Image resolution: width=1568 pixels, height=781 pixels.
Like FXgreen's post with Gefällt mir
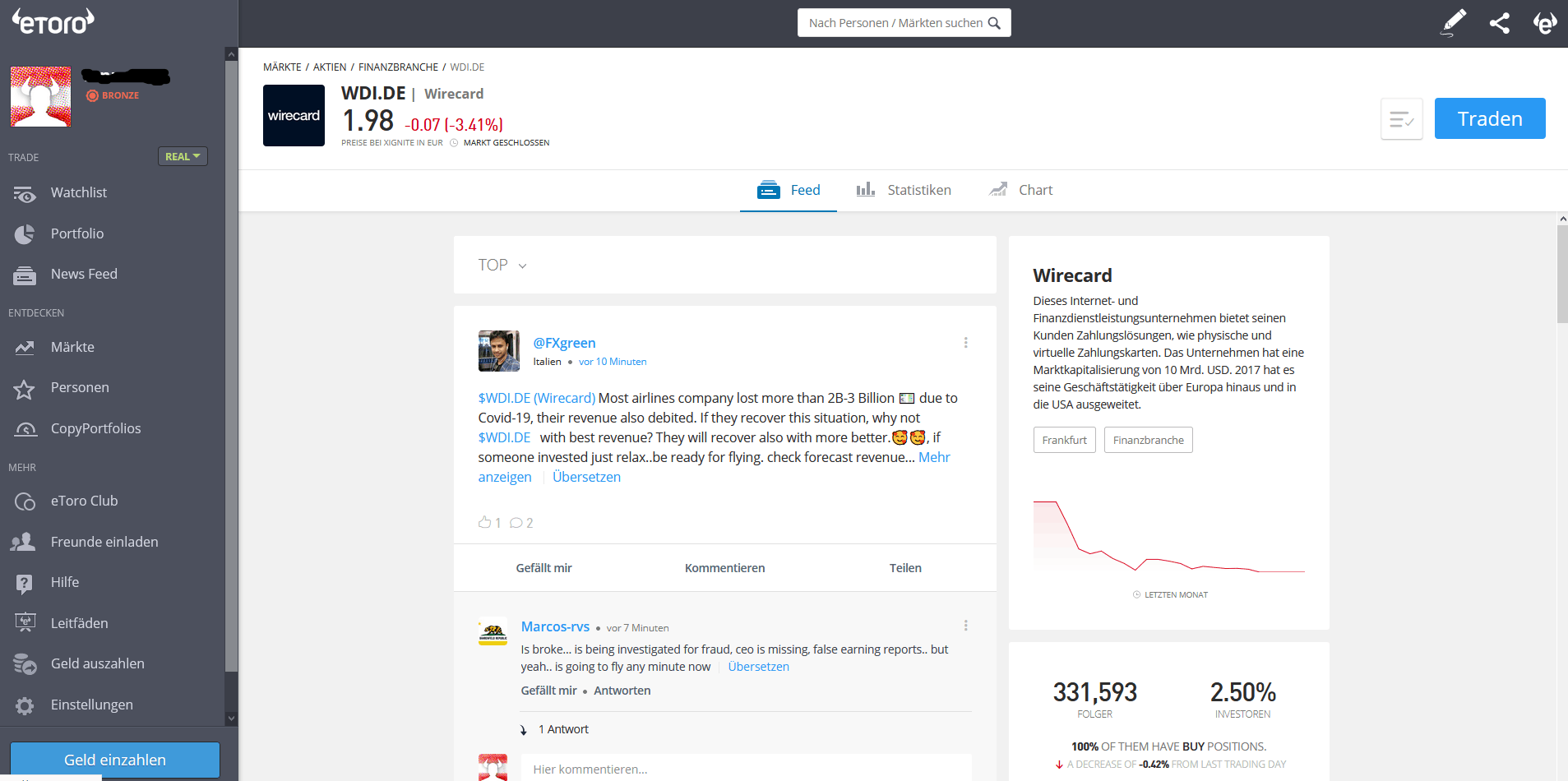[543, 568]
